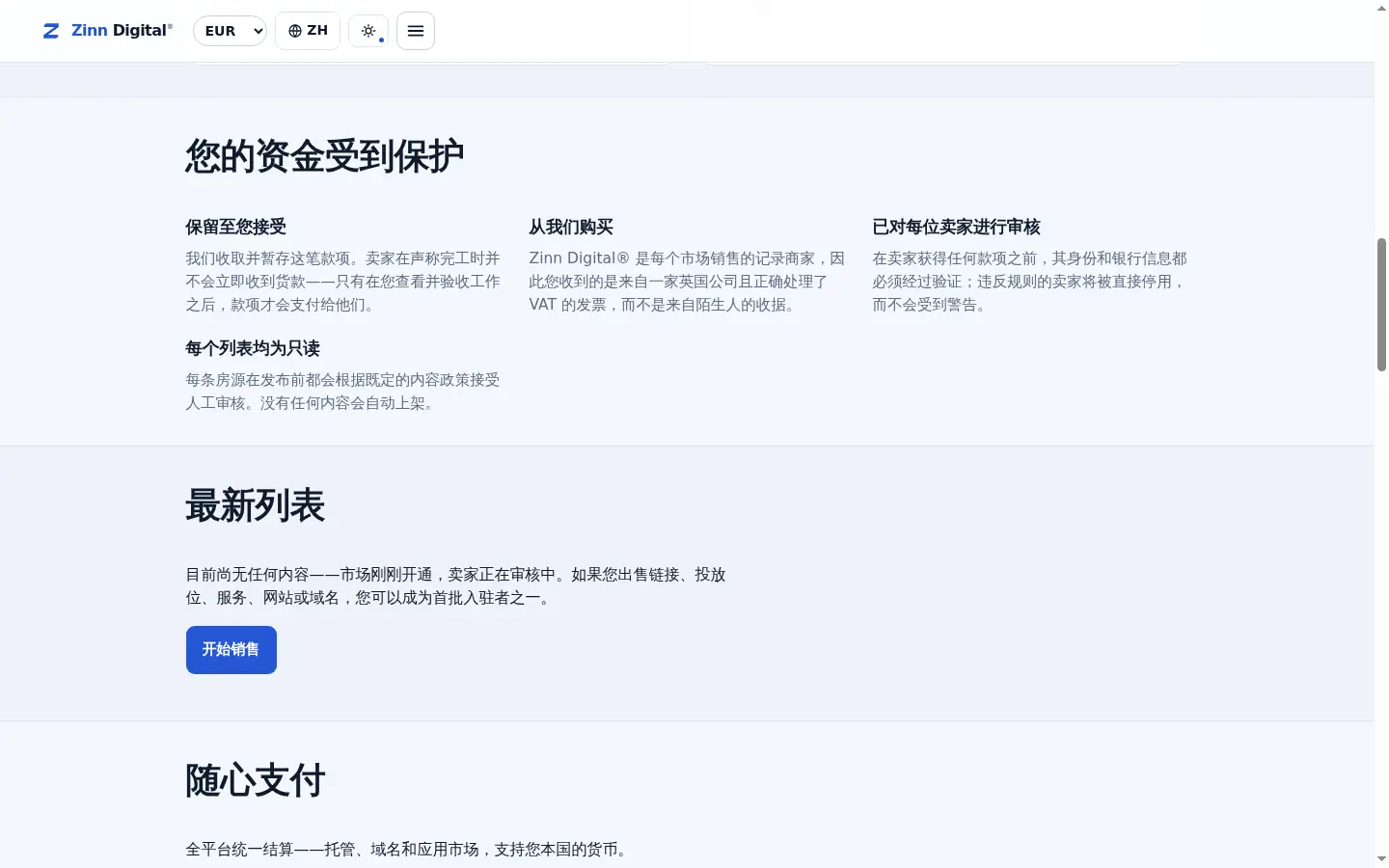Viewport: 1389px width, 868px height.
Task: Switch language with the ZH globe button
Action: pos(308,31)
